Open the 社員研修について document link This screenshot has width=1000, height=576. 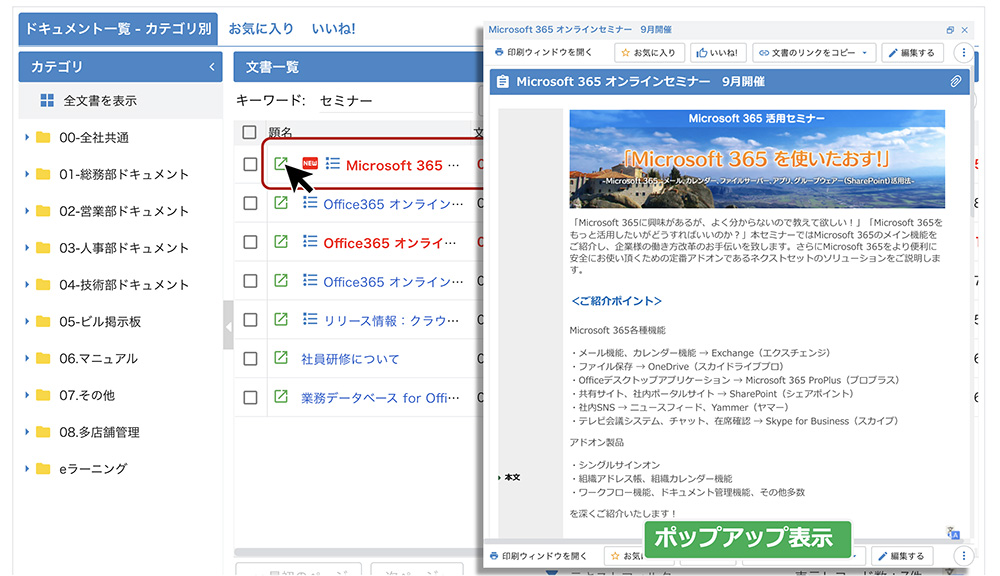349,359
